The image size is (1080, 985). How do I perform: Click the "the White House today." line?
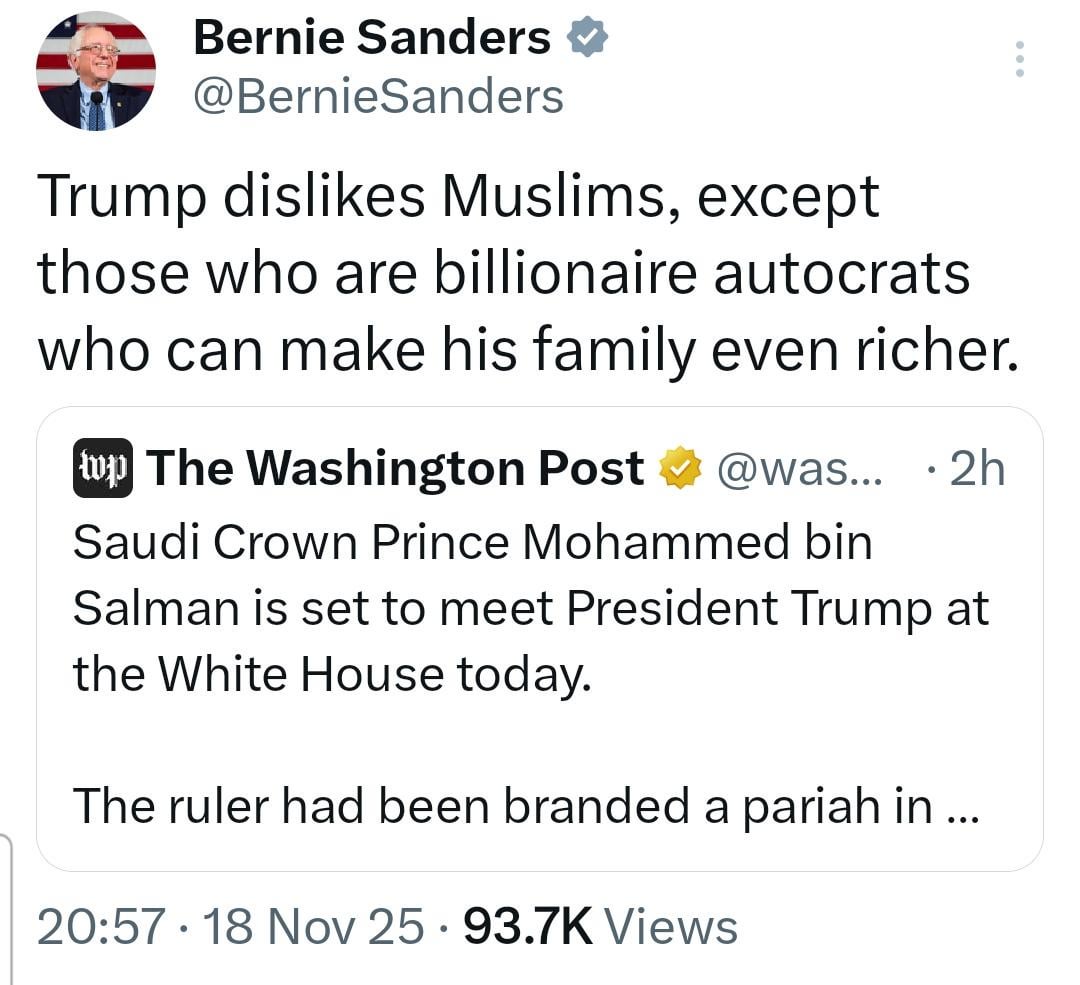pos(332,674)
